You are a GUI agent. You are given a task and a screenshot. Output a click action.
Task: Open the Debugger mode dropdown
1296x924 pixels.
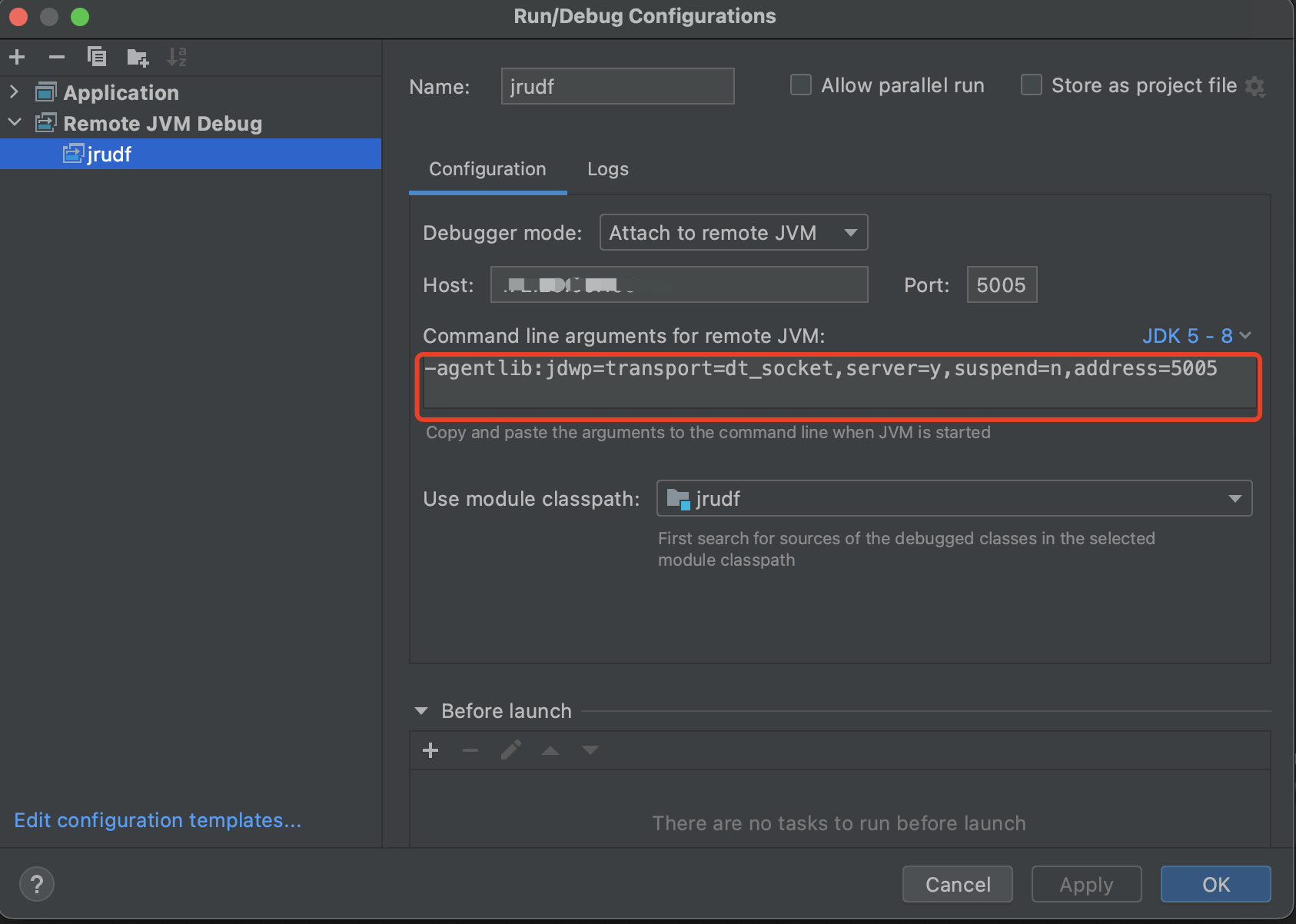(x=733, y=233)
